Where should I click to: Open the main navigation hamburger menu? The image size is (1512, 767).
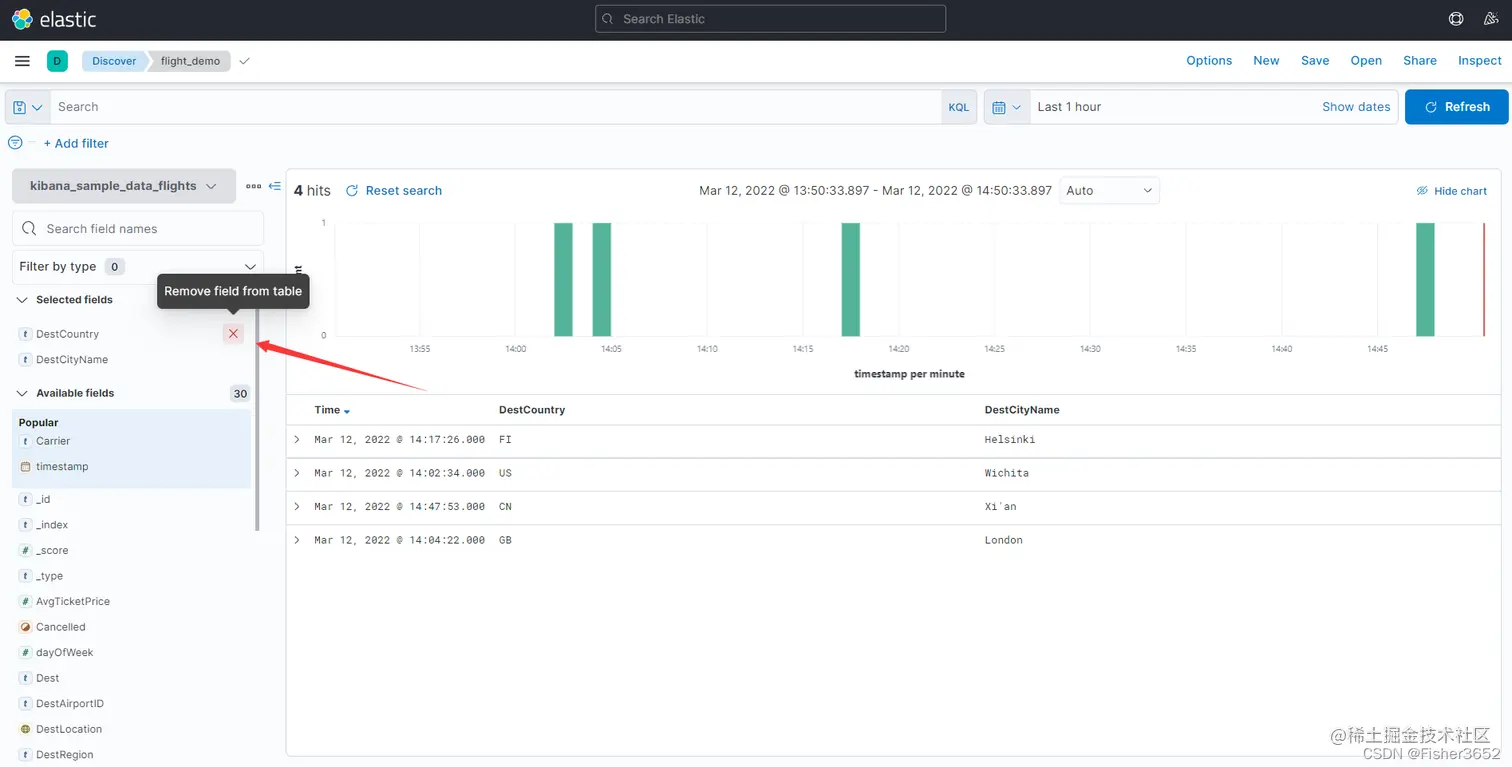[x=22, y=61]
